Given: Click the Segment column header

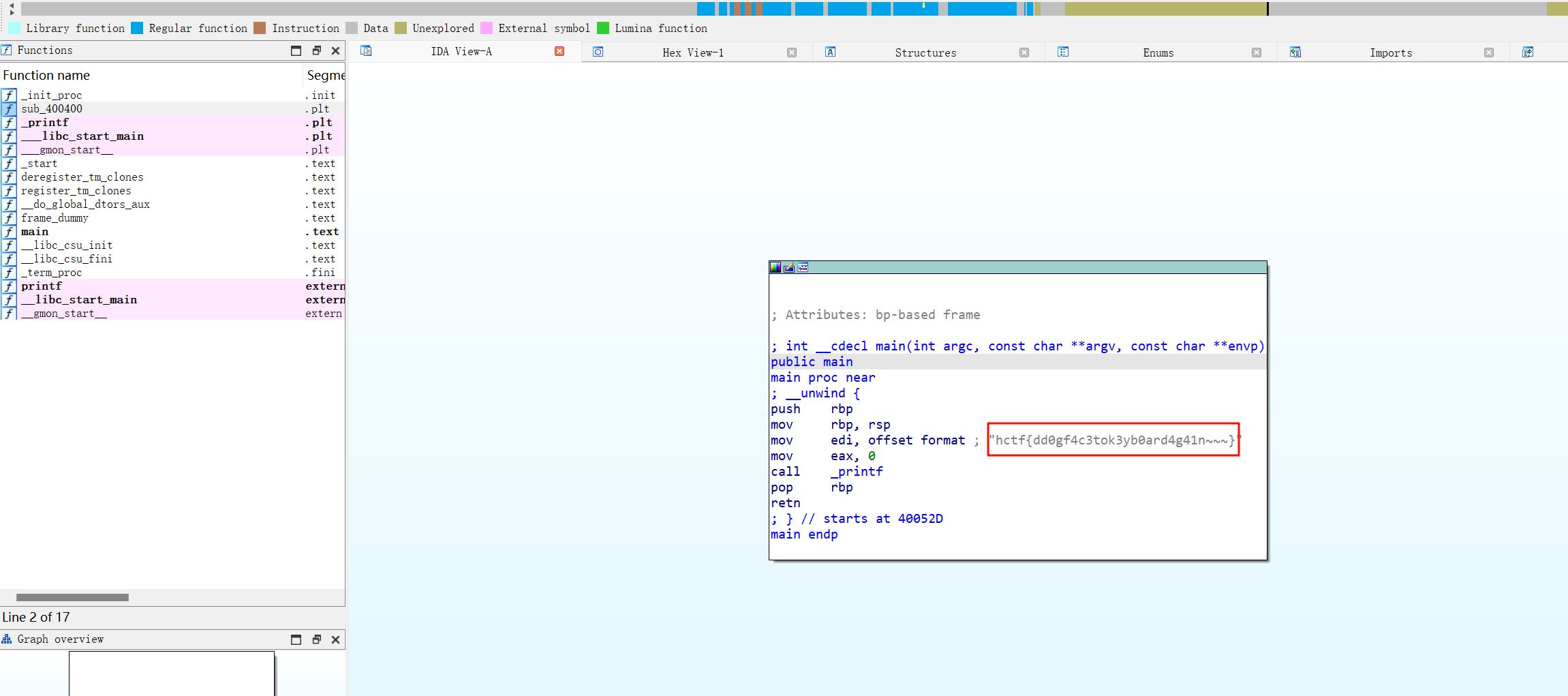Looking at the screenshot, I should (326, 75).
